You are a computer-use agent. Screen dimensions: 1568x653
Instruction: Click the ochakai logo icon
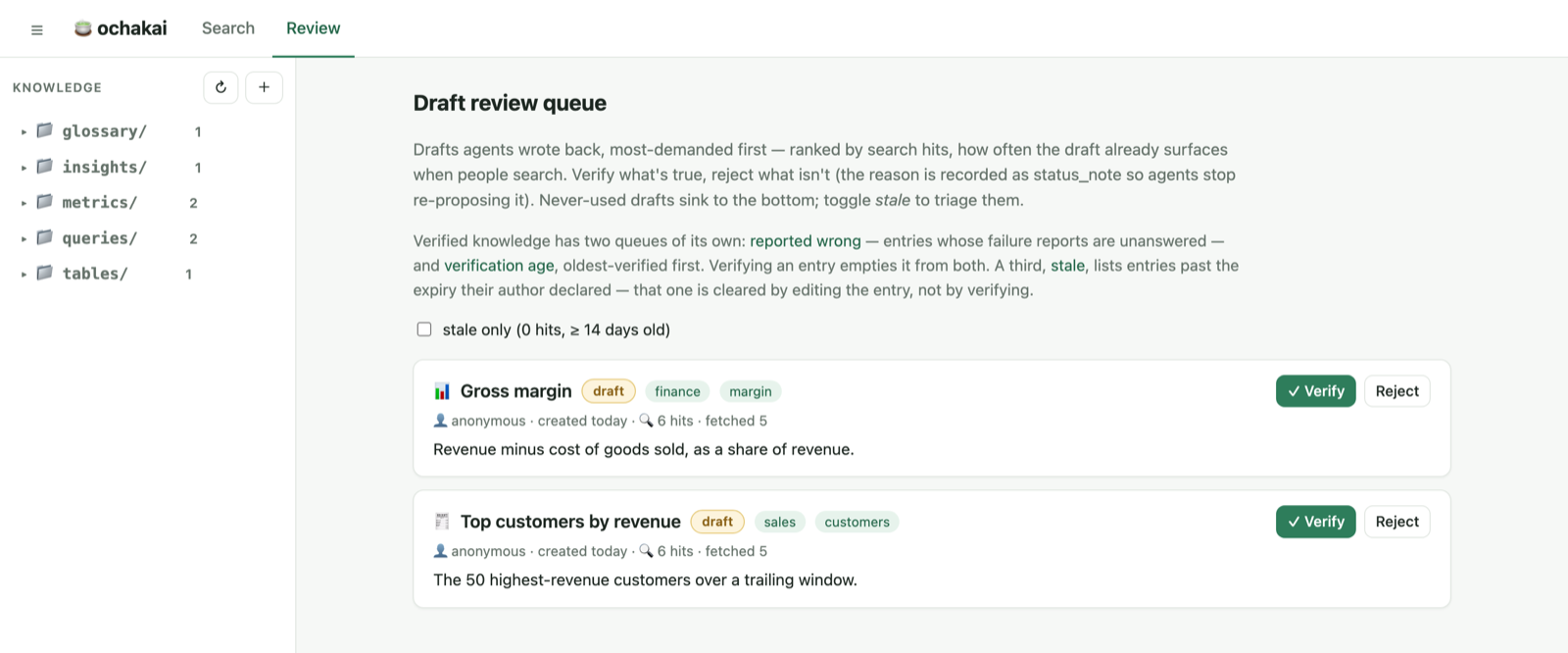(x=83, y=28)
